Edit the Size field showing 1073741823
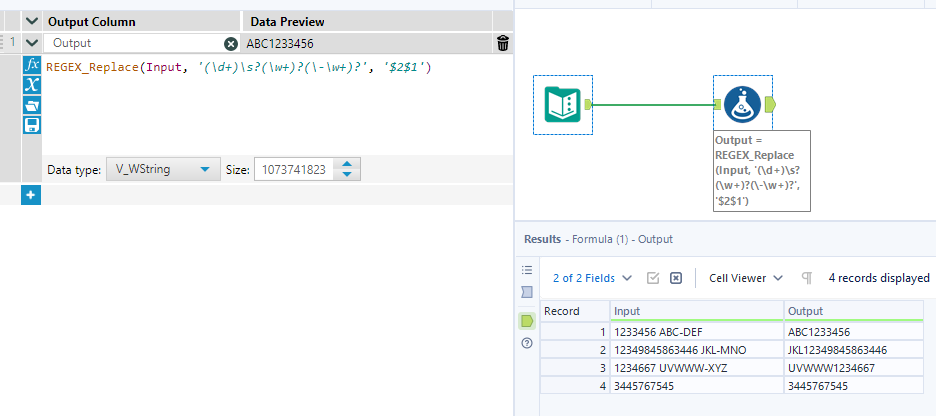936x416 pixels. pyautogui.click(x=294, y=170)
